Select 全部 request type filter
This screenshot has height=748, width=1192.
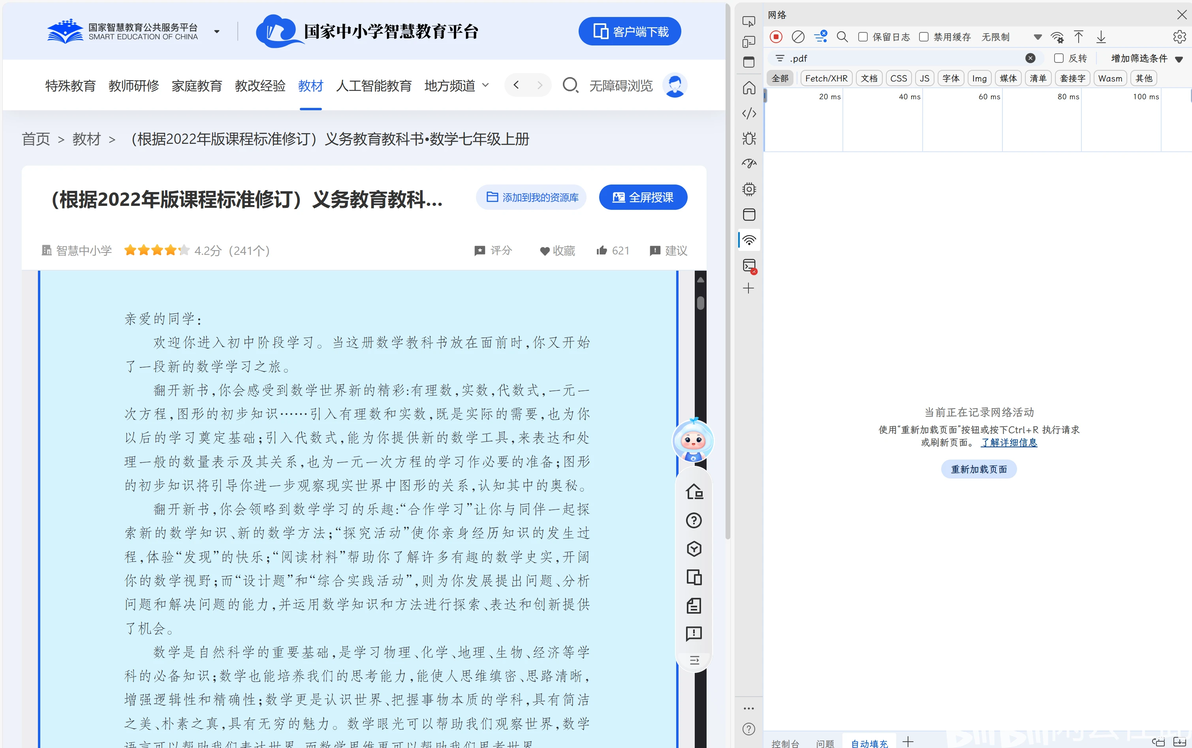pos(780,78)
